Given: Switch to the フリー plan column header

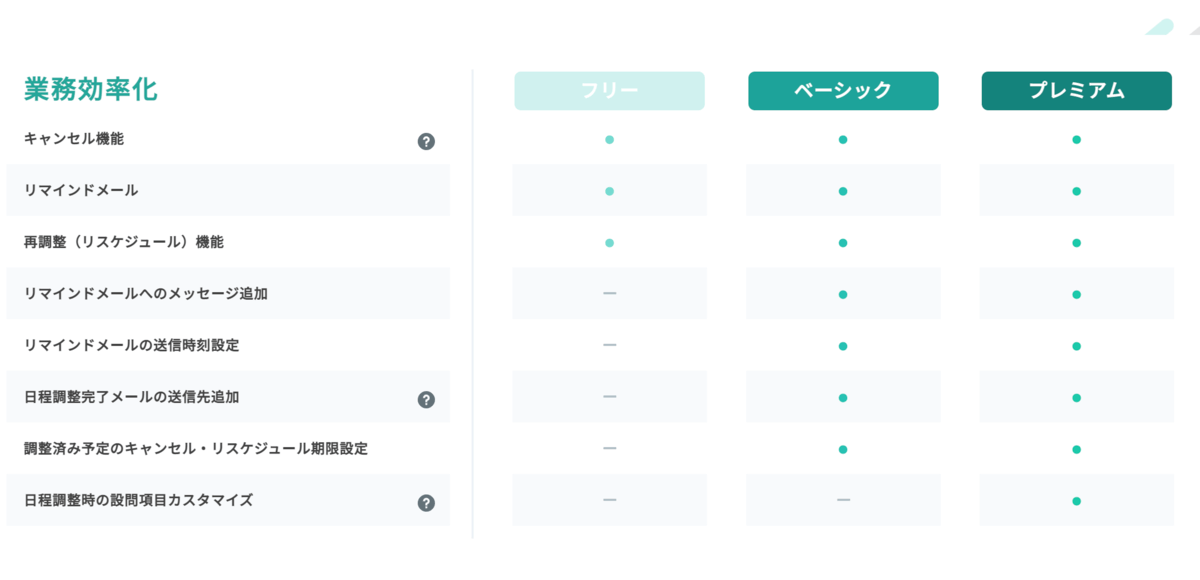Looking at the screenshot, I should (609, 90).
